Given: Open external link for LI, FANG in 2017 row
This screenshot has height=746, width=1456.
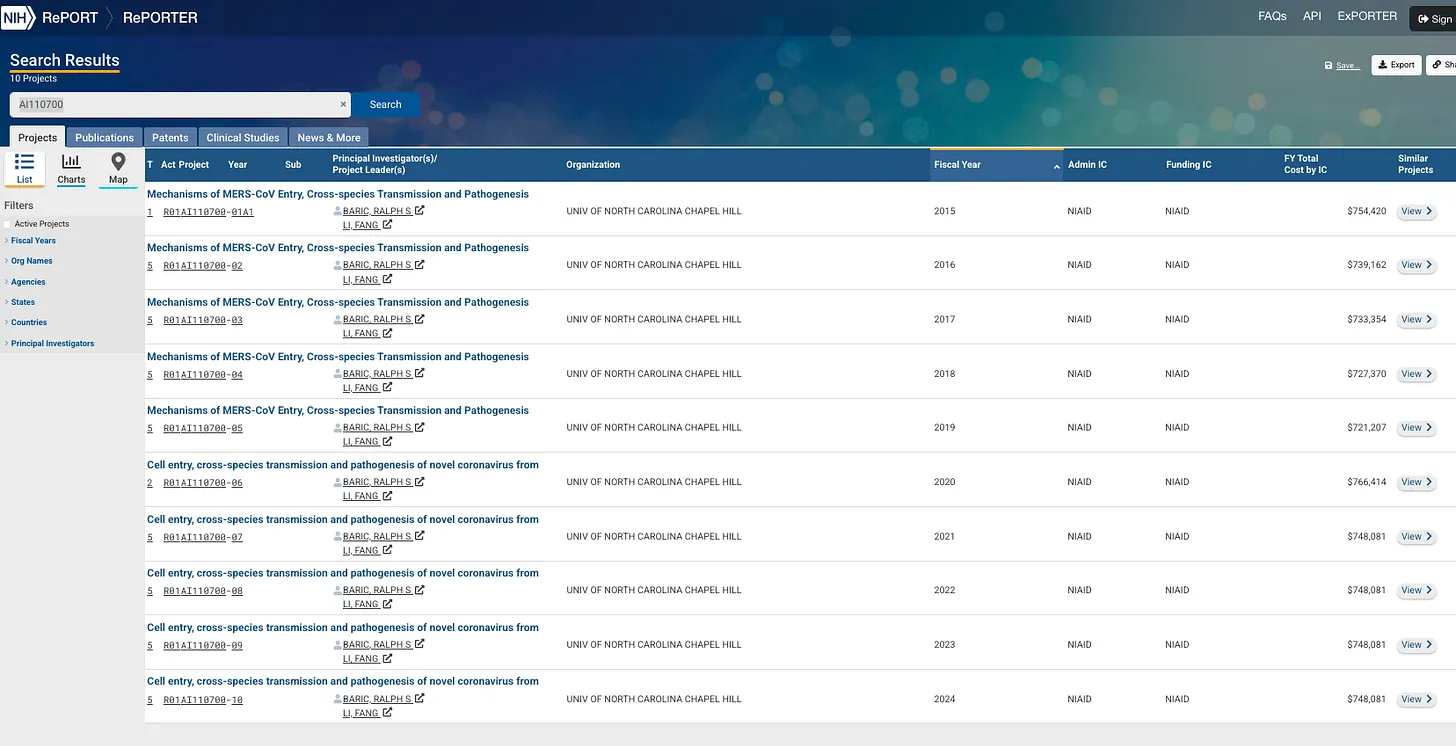Looking at the screenshot, I should point(387,333).
